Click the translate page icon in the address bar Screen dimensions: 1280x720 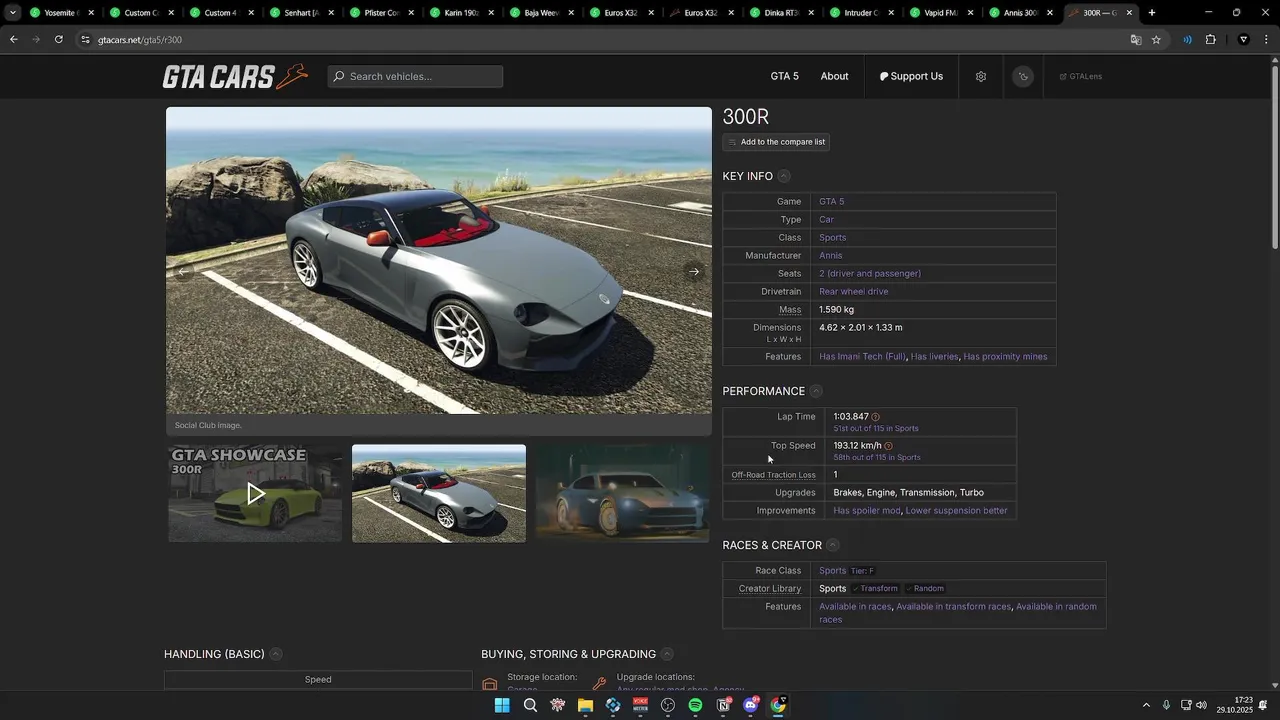(1136, 39)
